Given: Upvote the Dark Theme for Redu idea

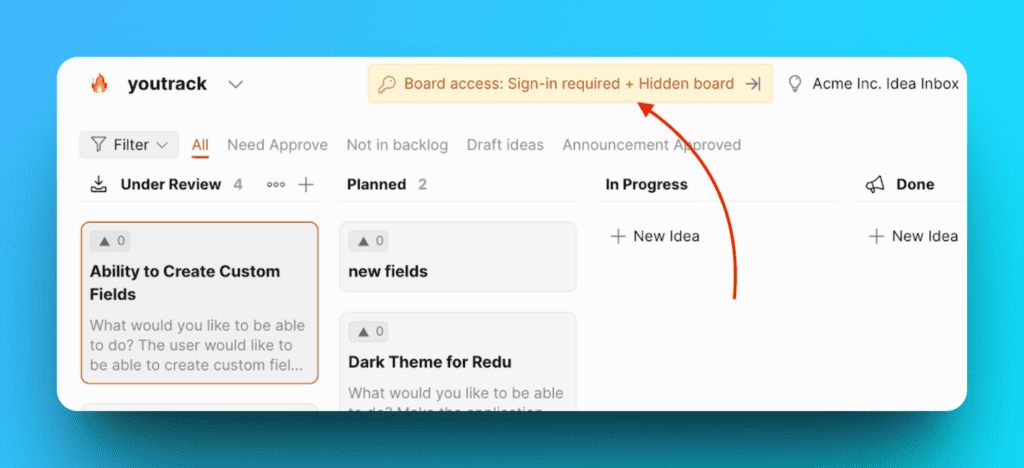Looking at the screenshot, I should click(x=368, y=332).
